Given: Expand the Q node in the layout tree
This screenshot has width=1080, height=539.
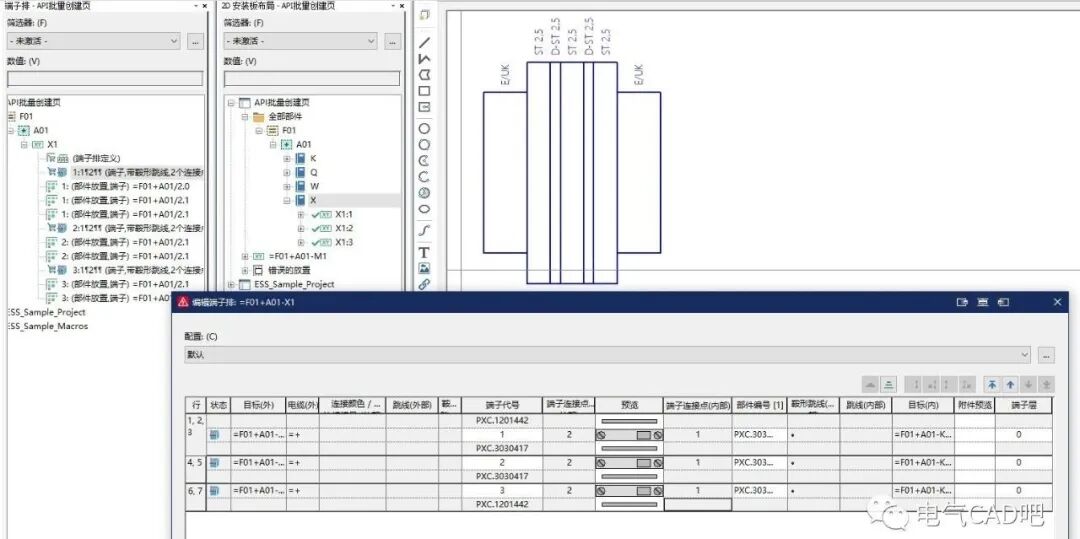Looking at the screenshot, I should pos(287,172).
